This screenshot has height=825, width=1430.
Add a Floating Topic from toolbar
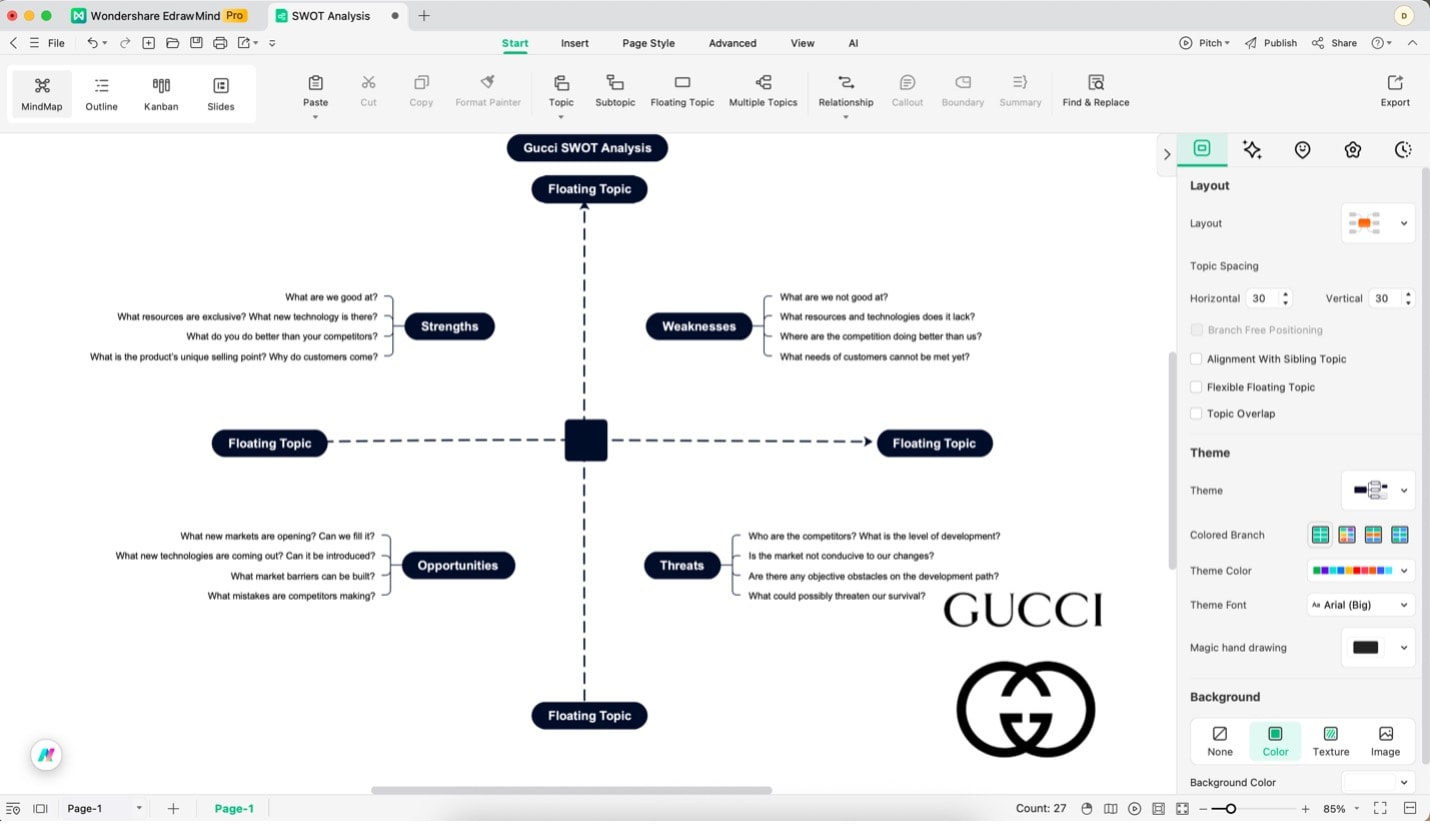click(682, 90)
